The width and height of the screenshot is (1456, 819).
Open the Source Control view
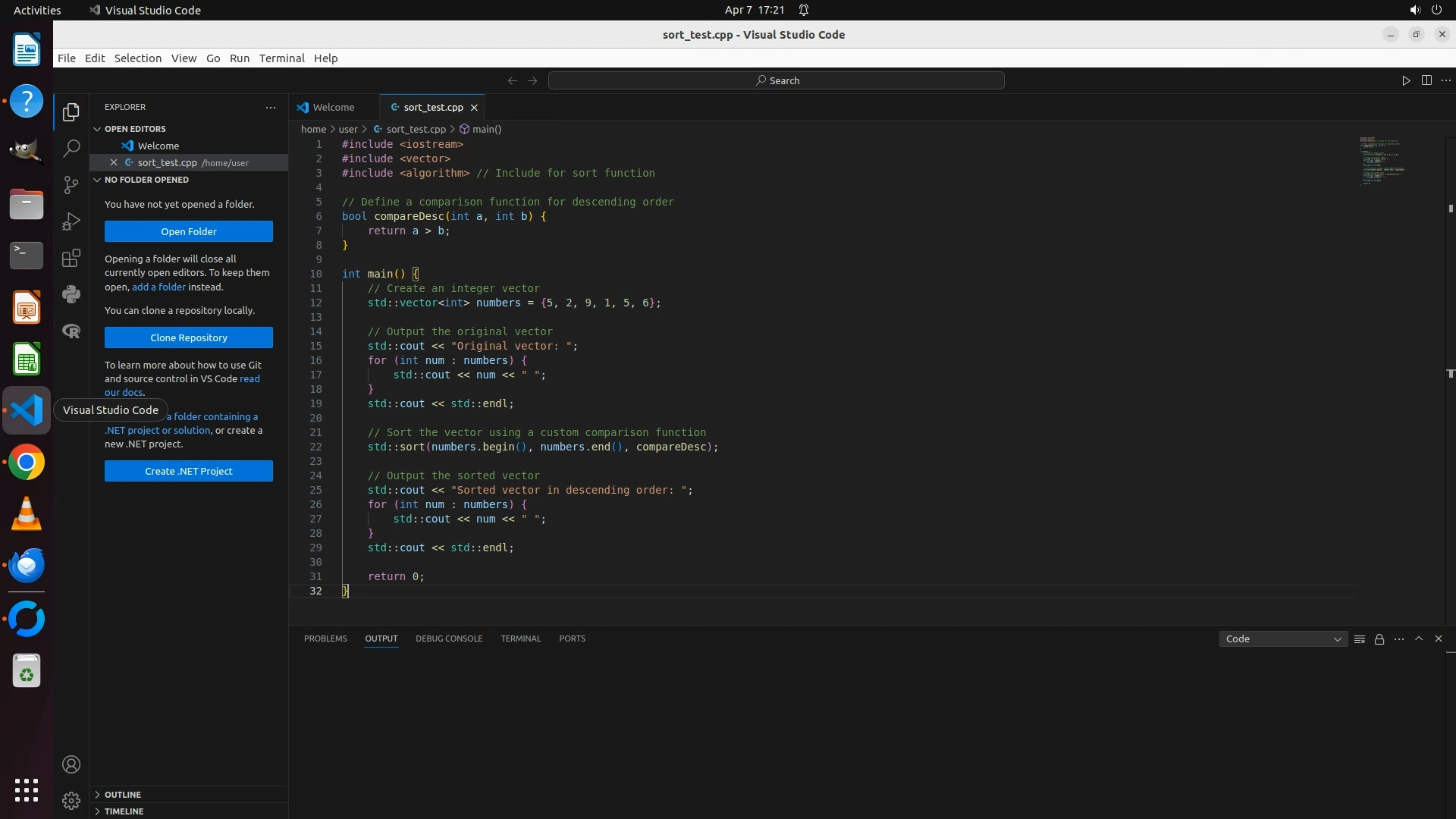[71, 185]
